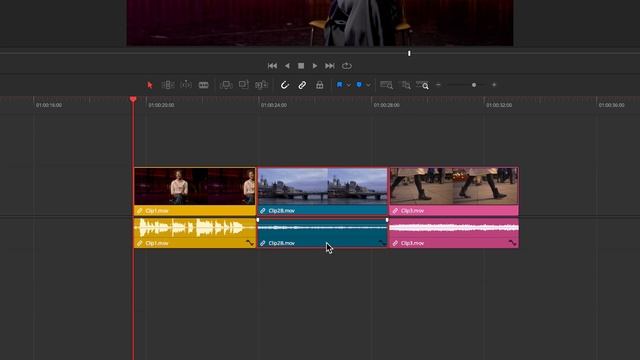Play the timeline forward
The width and height of the screenshot is (640, 360).
click(x=315, y=66)
